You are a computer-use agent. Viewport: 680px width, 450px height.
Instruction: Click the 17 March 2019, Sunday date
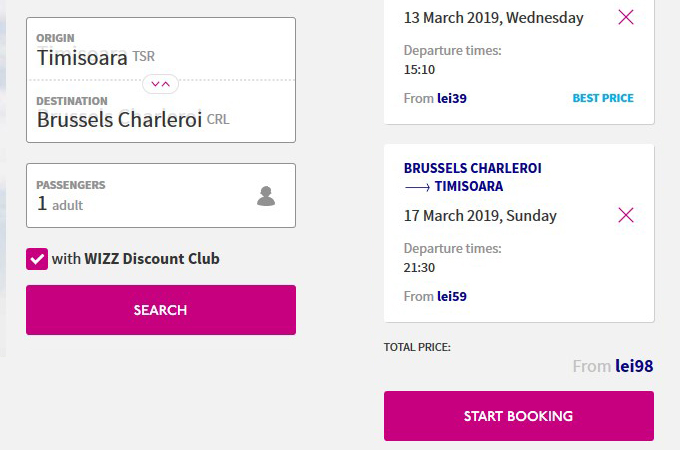pos(480,215)
